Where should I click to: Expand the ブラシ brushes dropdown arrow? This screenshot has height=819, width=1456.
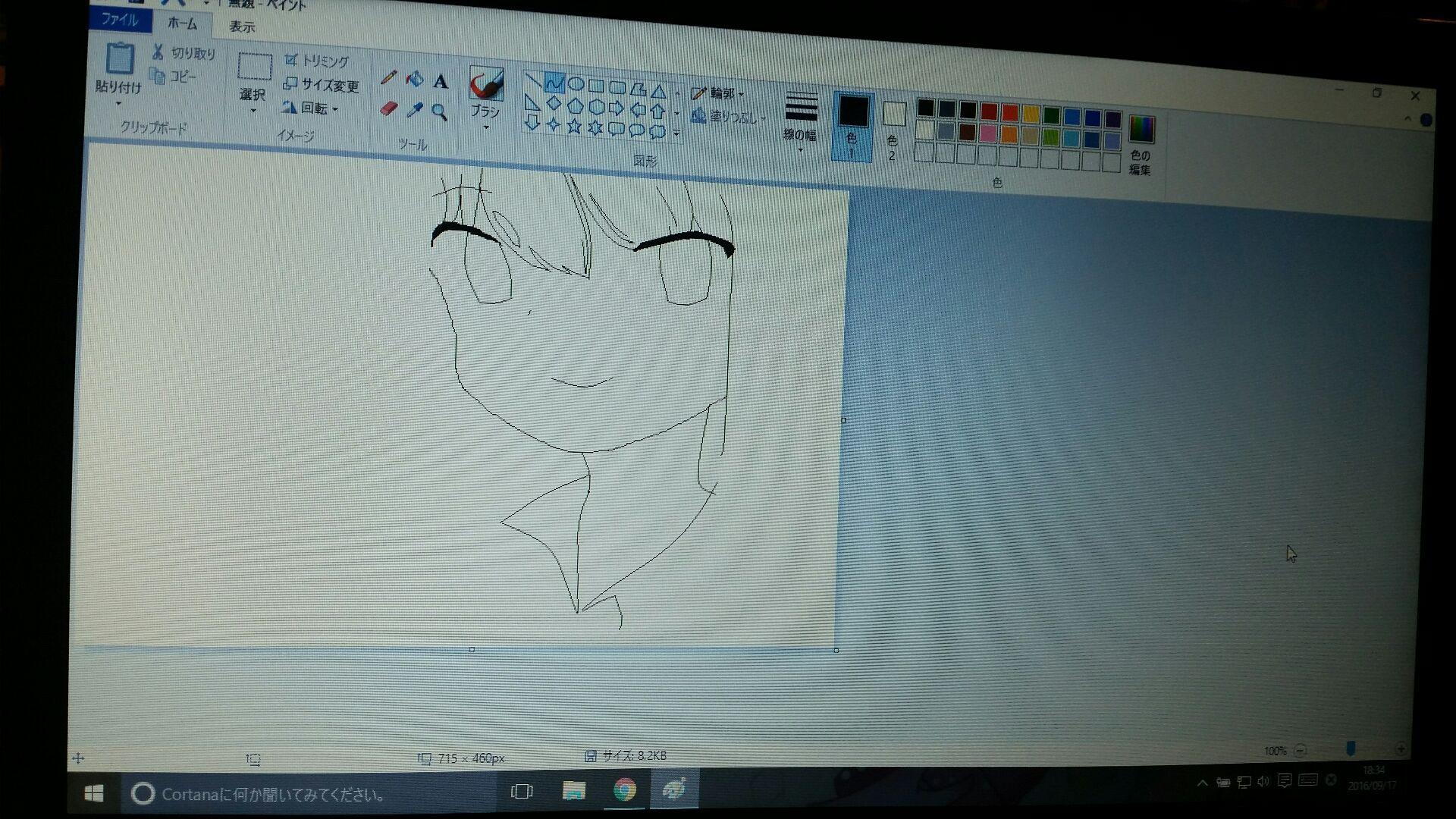[x=486, y=127]
